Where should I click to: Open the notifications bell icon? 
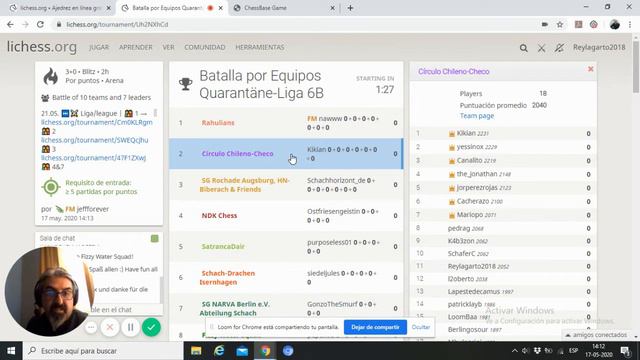pos(559,48)
